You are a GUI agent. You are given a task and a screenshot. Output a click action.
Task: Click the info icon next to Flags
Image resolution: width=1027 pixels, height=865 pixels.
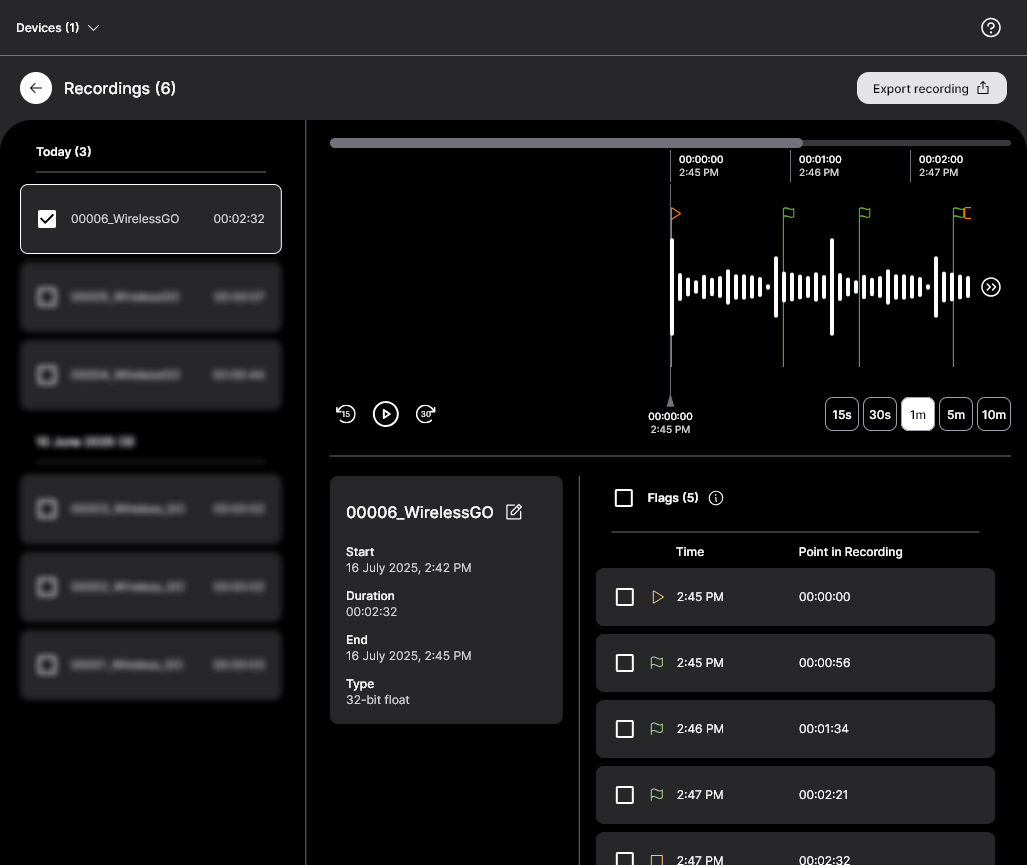click(716, 498)
